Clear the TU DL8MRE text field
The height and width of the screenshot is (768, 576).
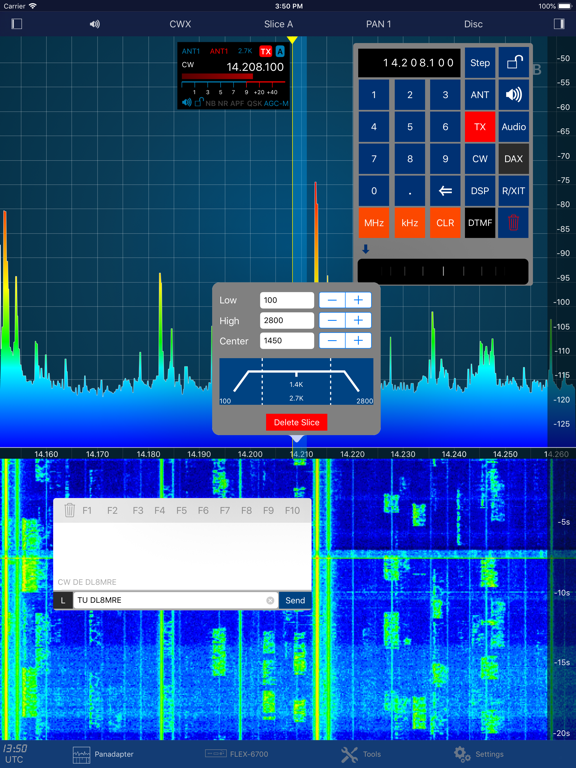[x=270, y=600]
